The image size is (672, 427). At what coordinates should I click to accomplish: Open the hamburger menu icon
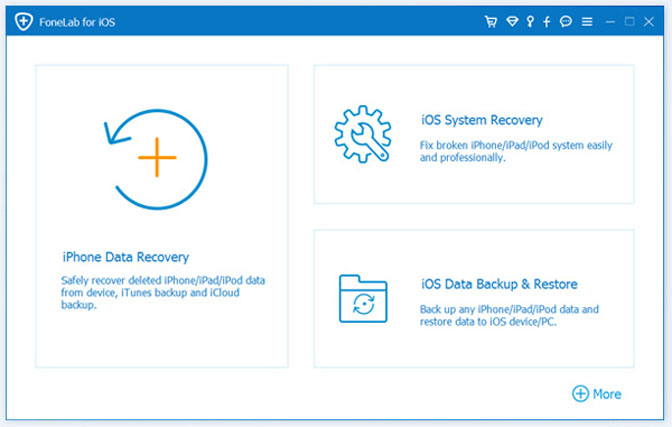[x=587, y=21]
